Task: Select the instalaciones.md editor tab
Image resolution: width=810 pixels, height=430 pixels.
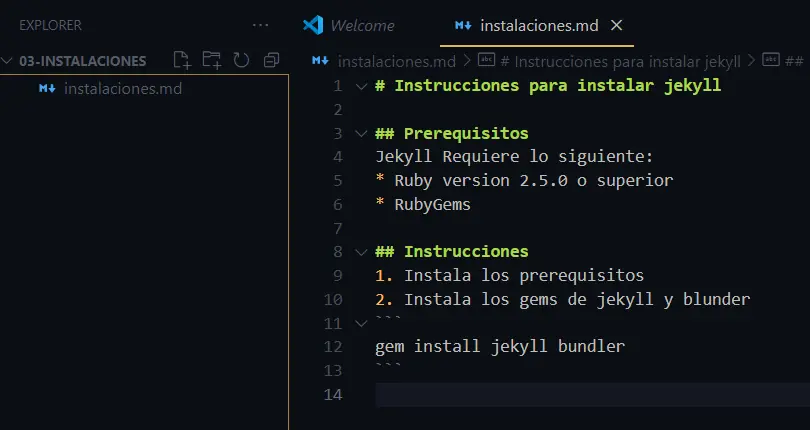Action: [x=539, y=25]
